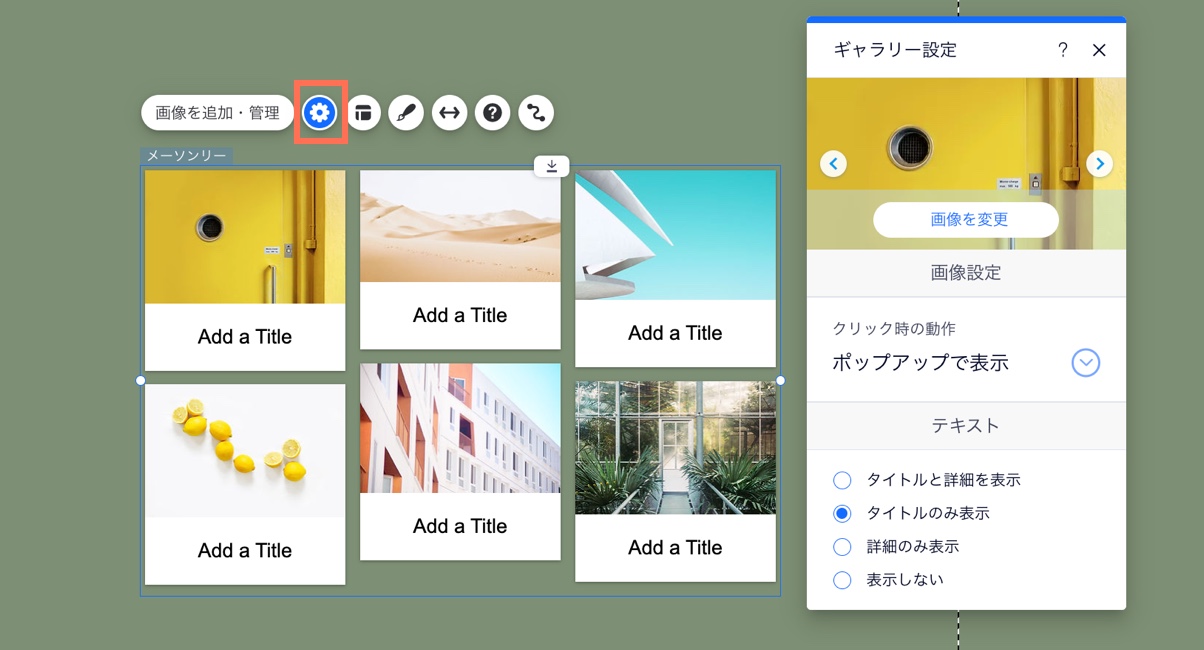
Task: Select 詳細のみ表示 radio option
Action: [842, 547]
